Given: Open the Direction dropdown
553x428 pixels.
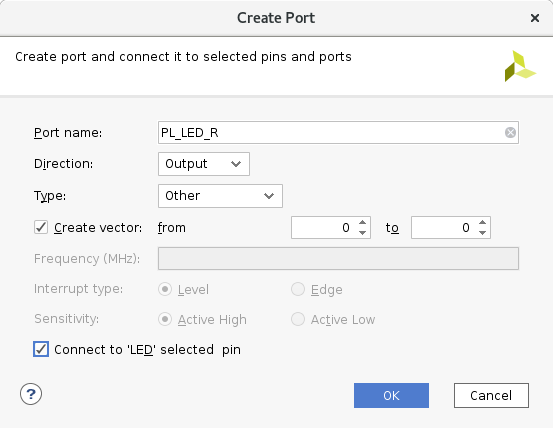Looking at the screenshot, I should tap(204, 164).
